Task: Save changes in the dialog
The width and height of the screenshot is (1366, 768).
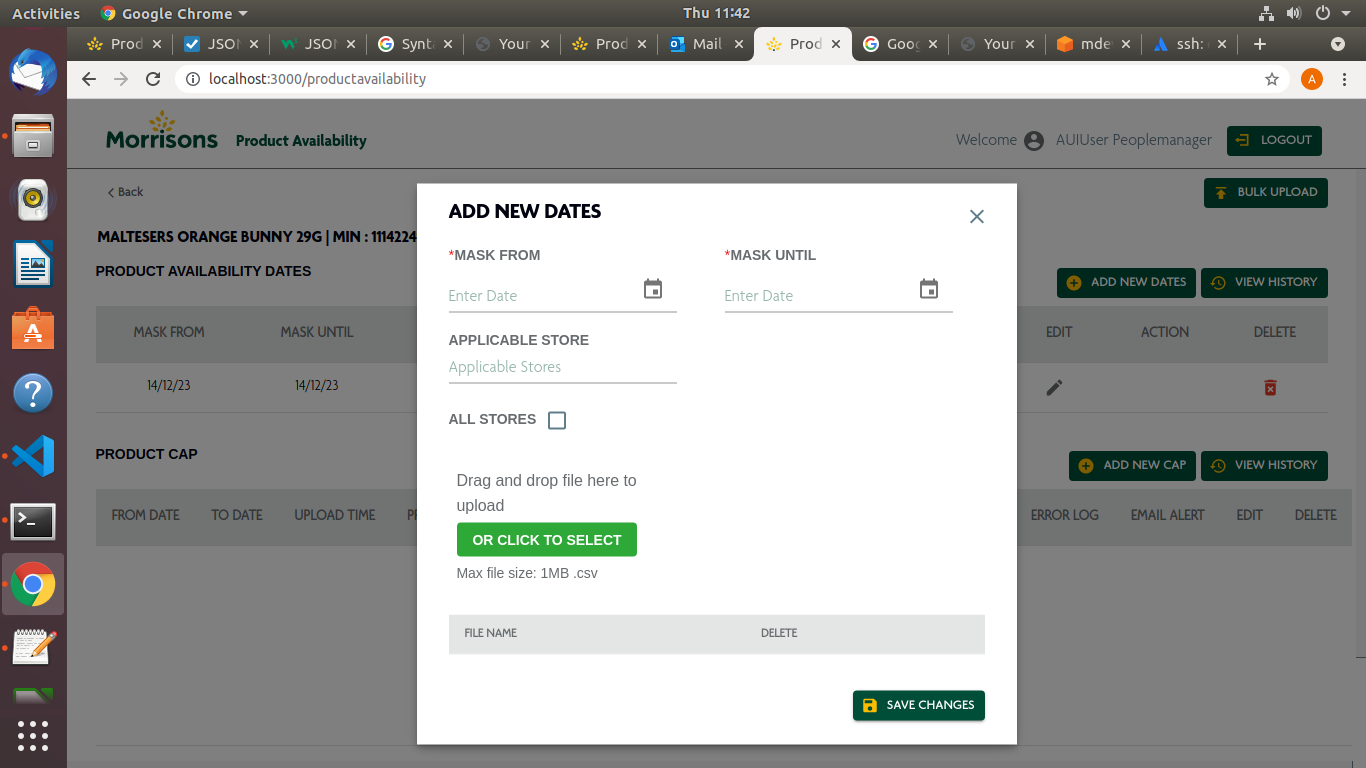Action: (x=919, y=705)
